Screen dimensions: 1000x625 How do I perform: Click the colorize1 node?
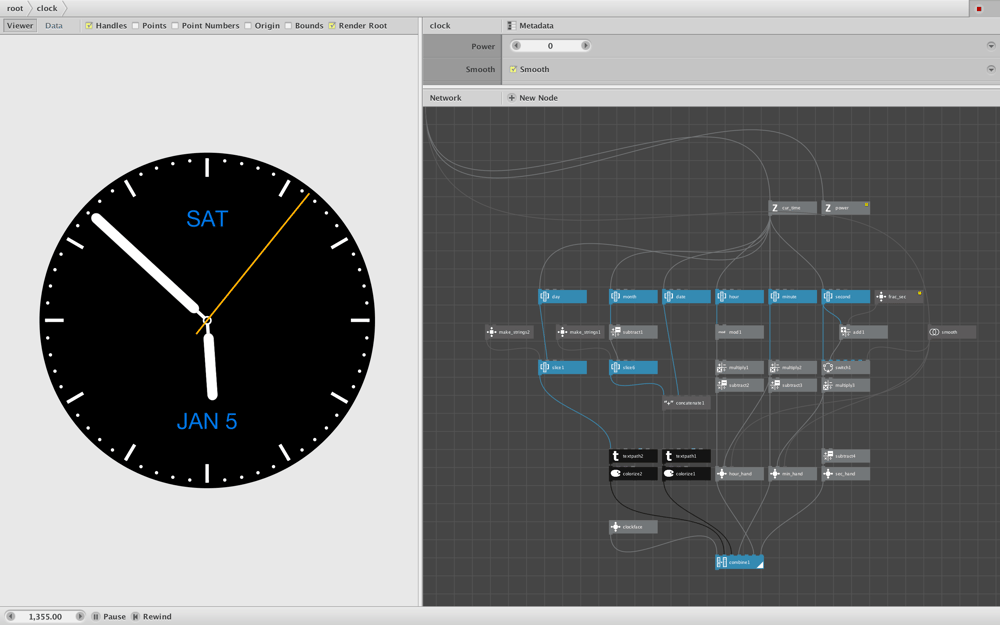click(x=686, y=473)
